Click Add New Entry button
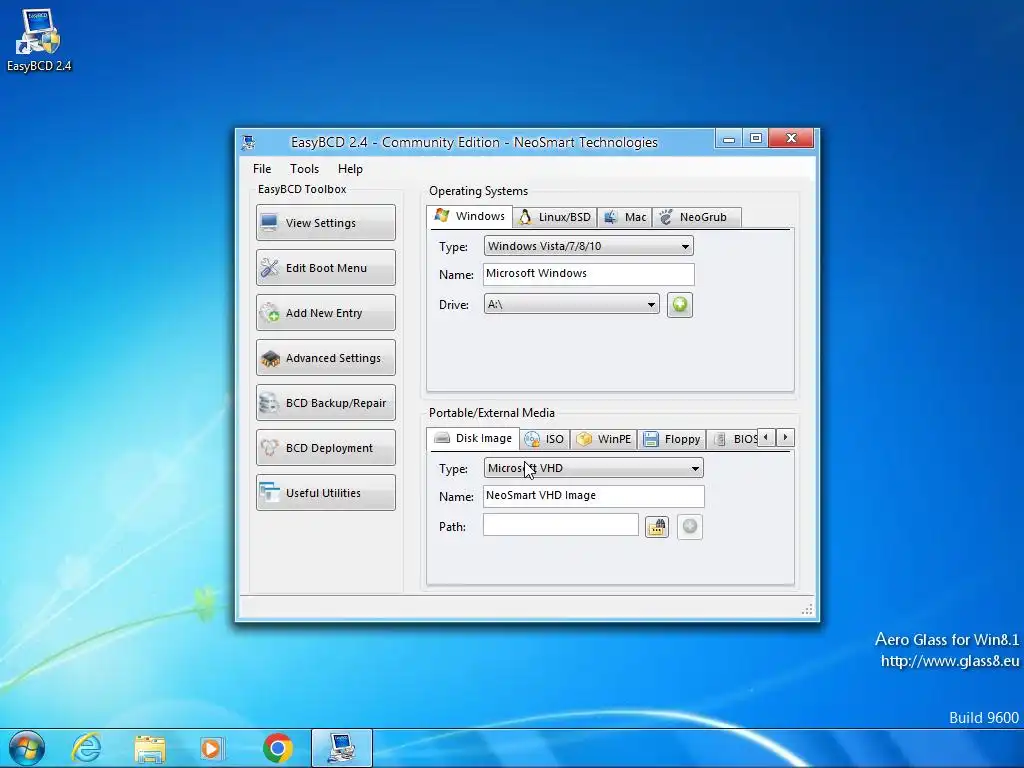This screenshot has height=768, width=1024. point(326,313)
